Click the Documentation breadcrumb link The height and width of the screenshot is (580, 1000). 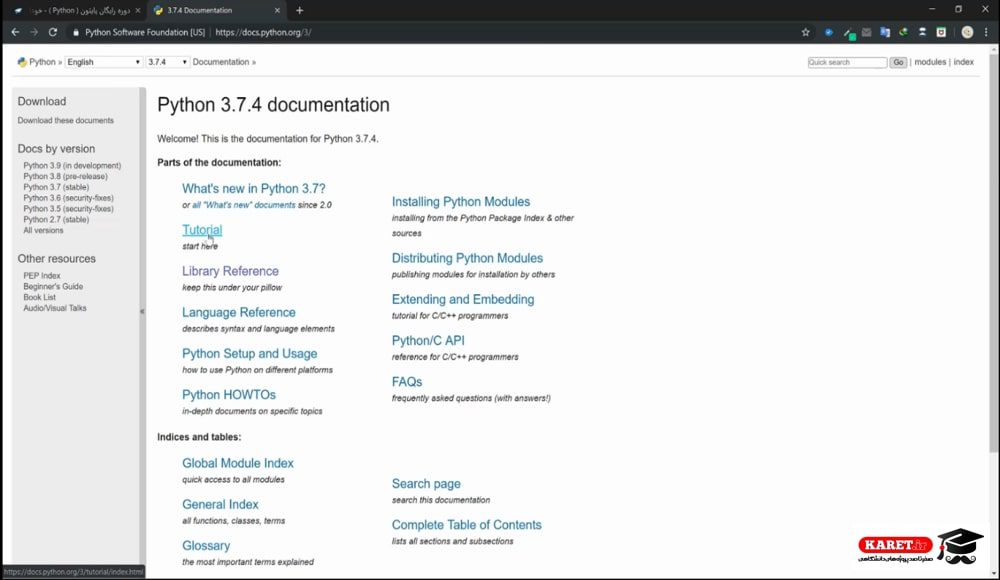[x=221, y=62]
